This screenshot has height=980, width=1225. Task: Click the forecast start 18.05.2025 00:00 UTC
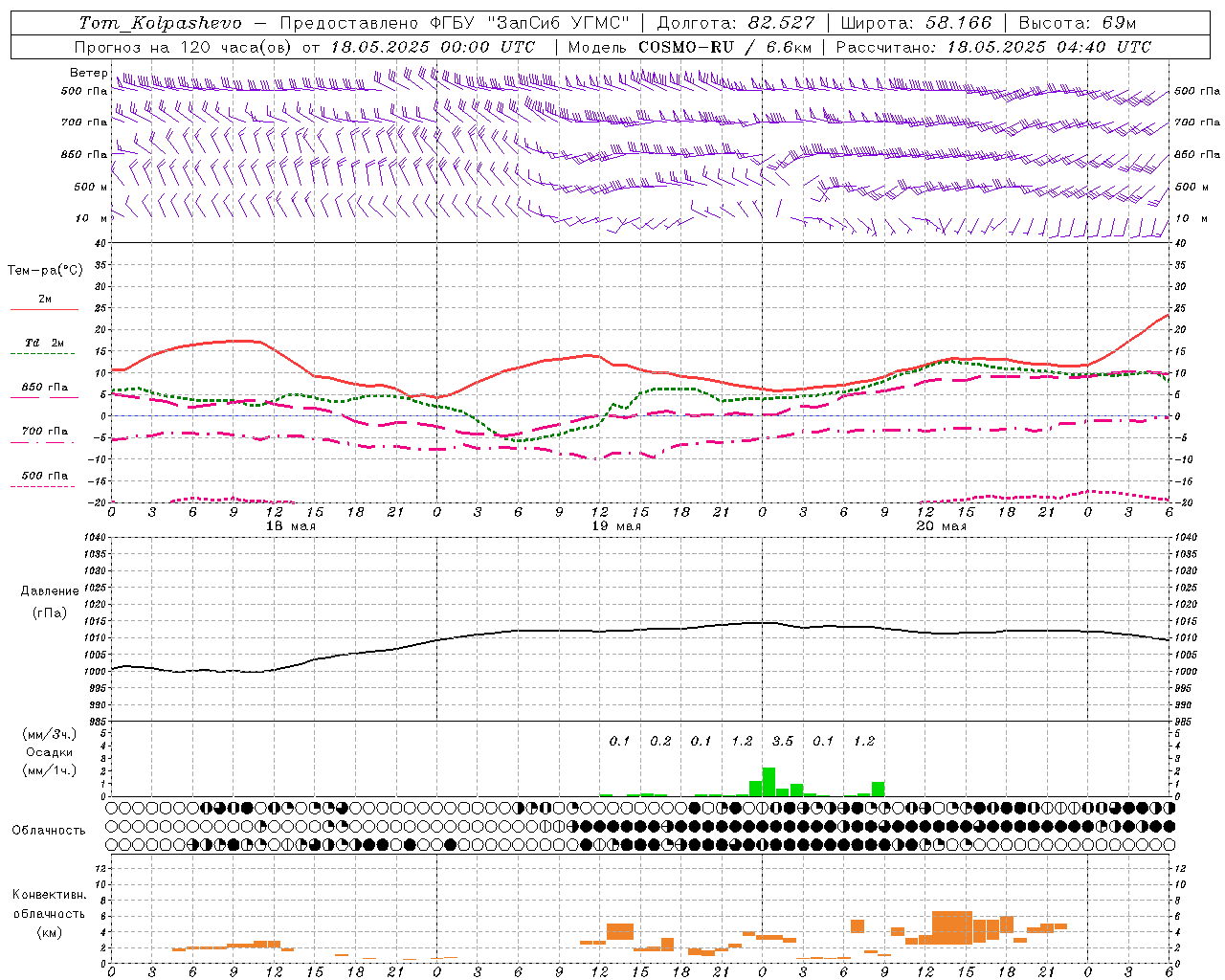click(x=434, y=47)
